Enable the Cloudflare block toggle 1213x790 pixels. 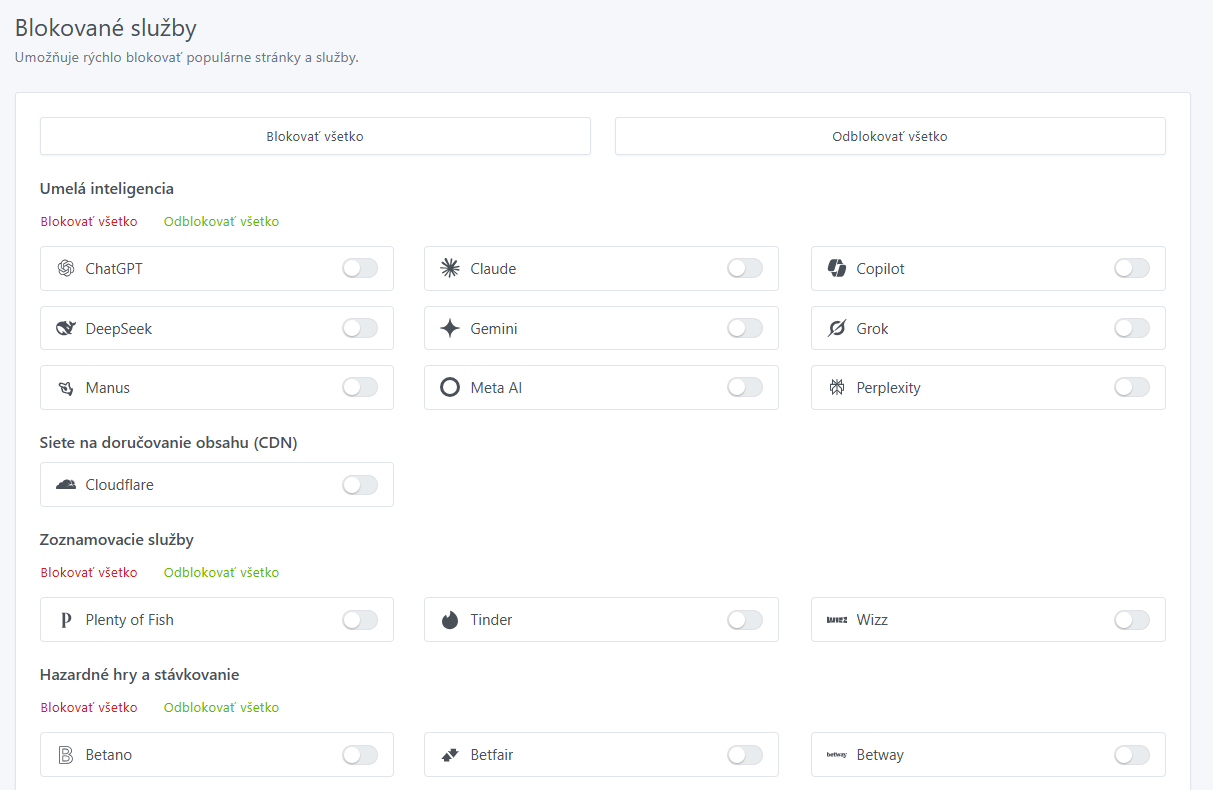360,485
